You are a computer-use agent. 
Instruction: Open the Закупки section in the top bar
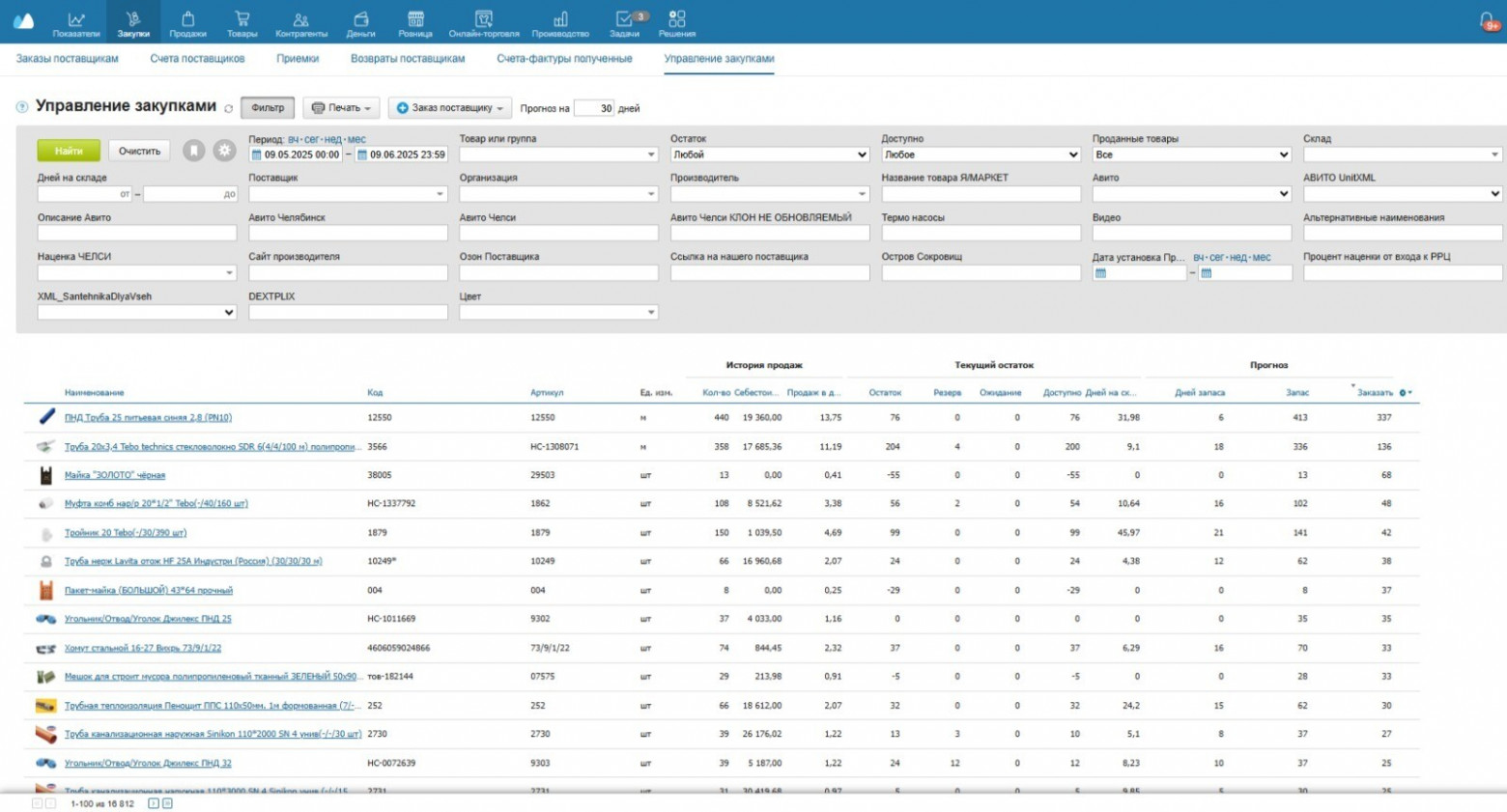[x=133, y=23]
